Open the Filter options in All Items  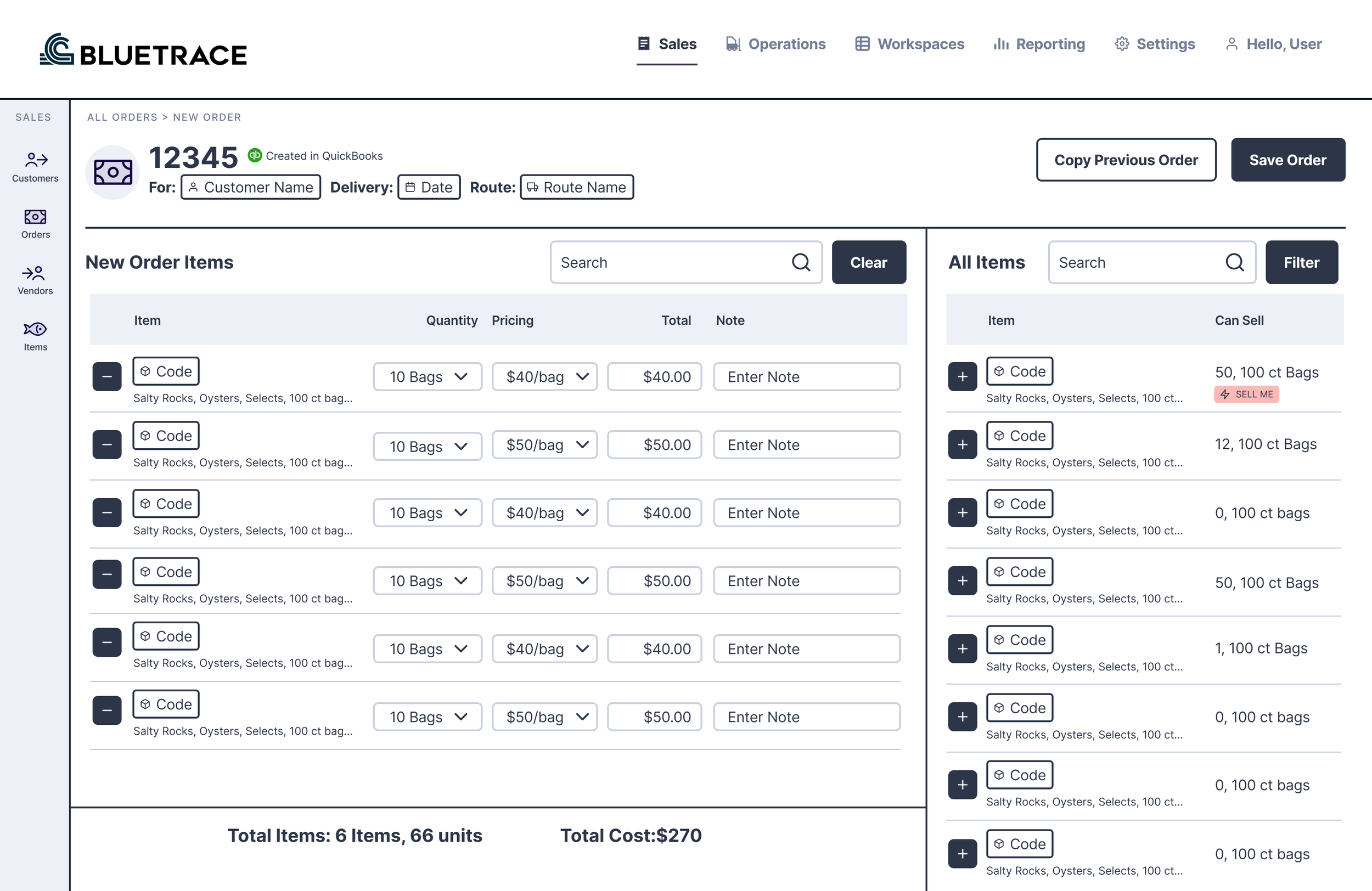[x=1301, y=262]
